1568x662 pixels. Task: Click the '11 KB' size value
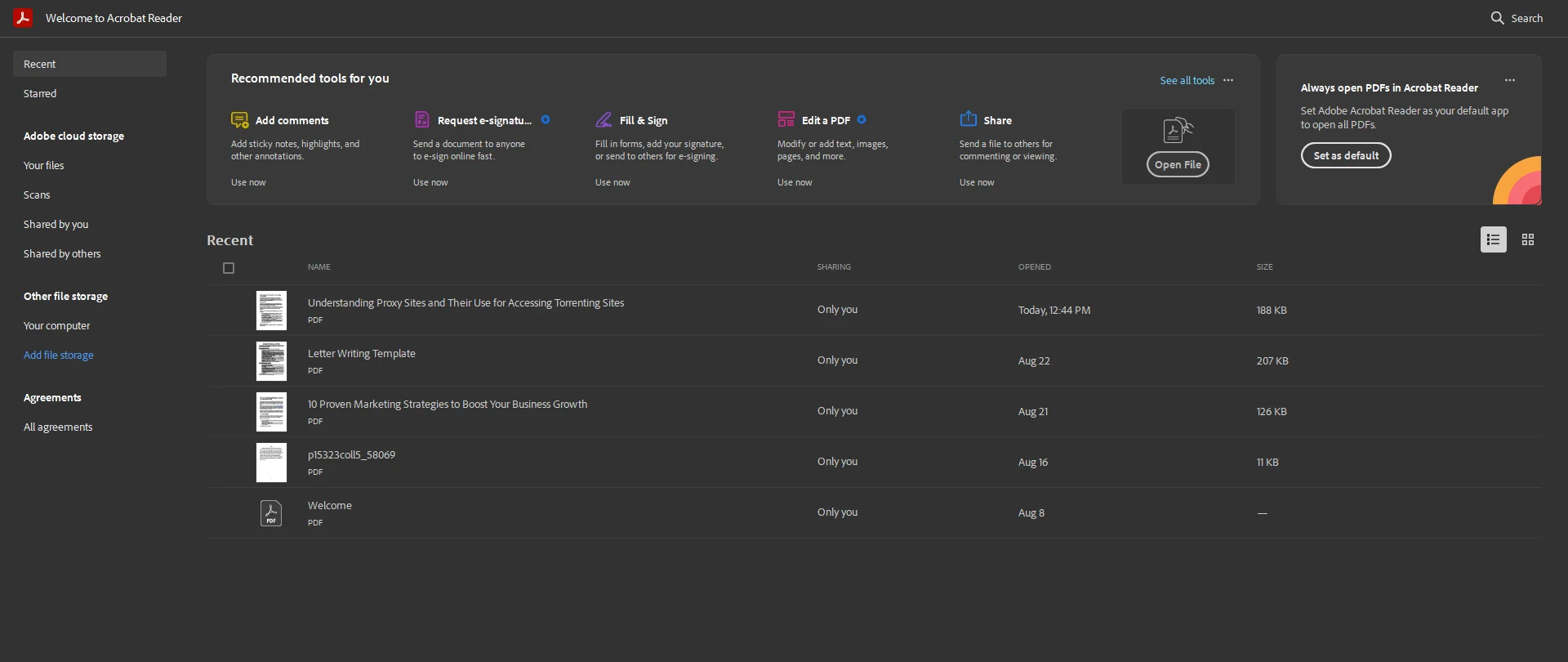pyautogui.click(x=1267, y=463)
